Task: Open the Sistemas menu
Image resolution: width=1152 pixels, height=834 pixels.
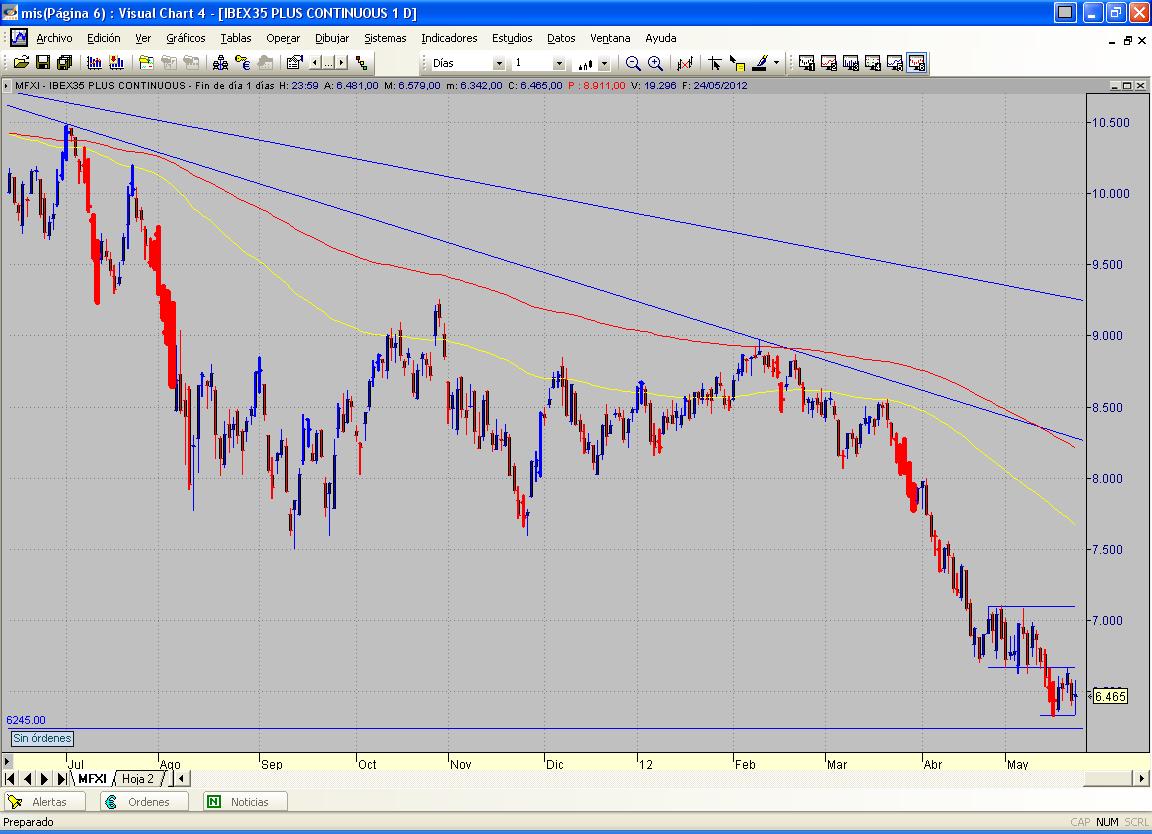Action: click(385, 38)
